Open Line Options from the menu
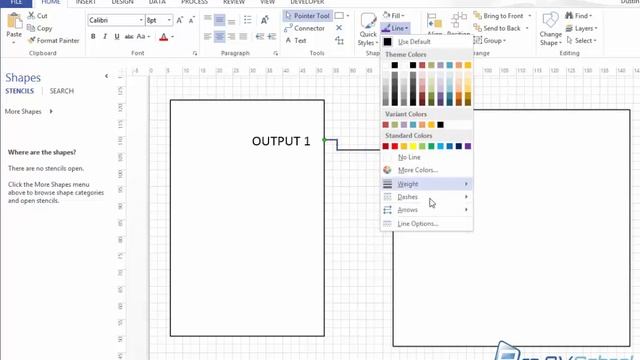Screen dimensions: 640x360 [418, 224]
